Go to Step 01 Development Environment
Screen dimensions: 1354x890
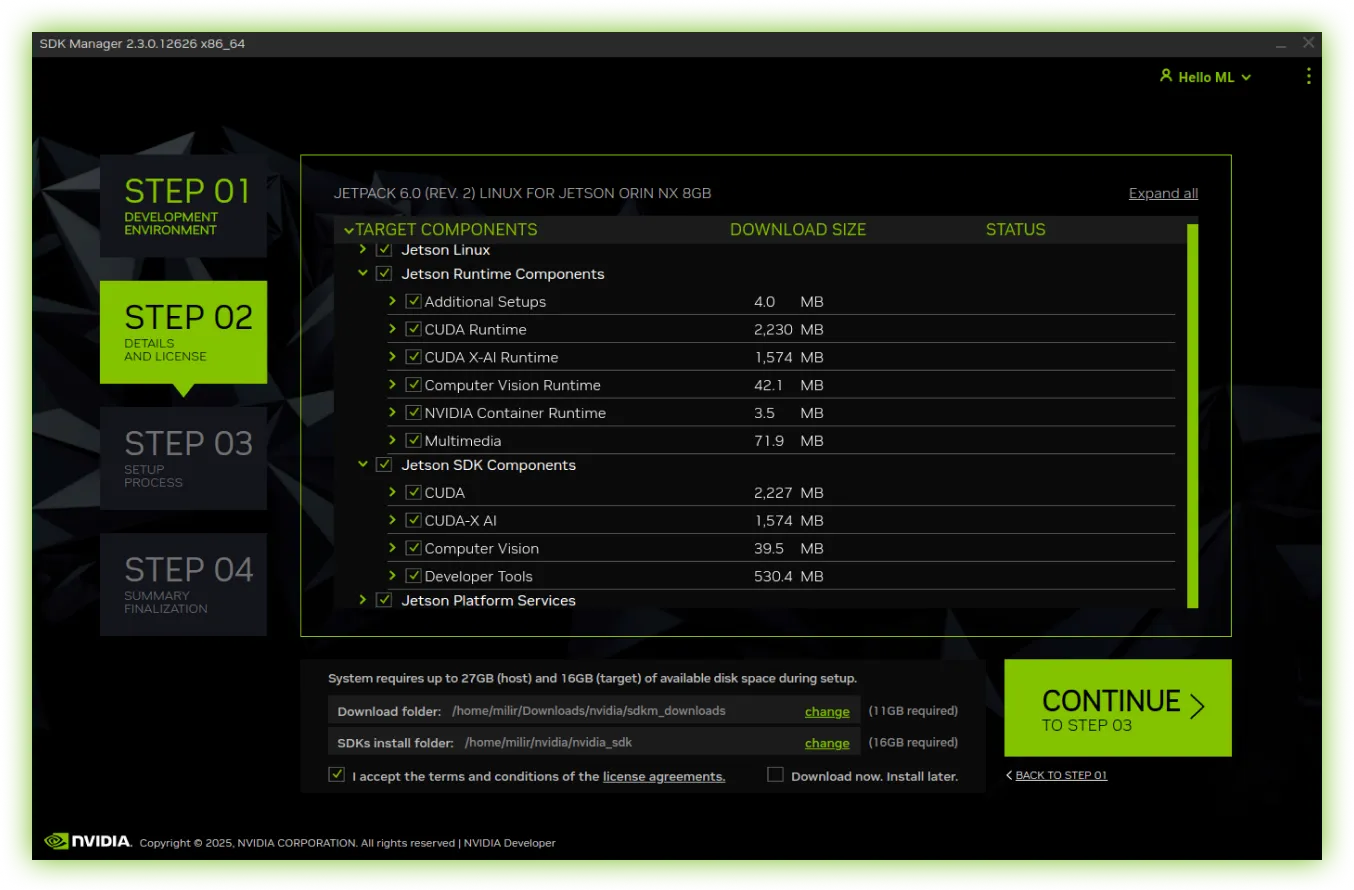183,206
